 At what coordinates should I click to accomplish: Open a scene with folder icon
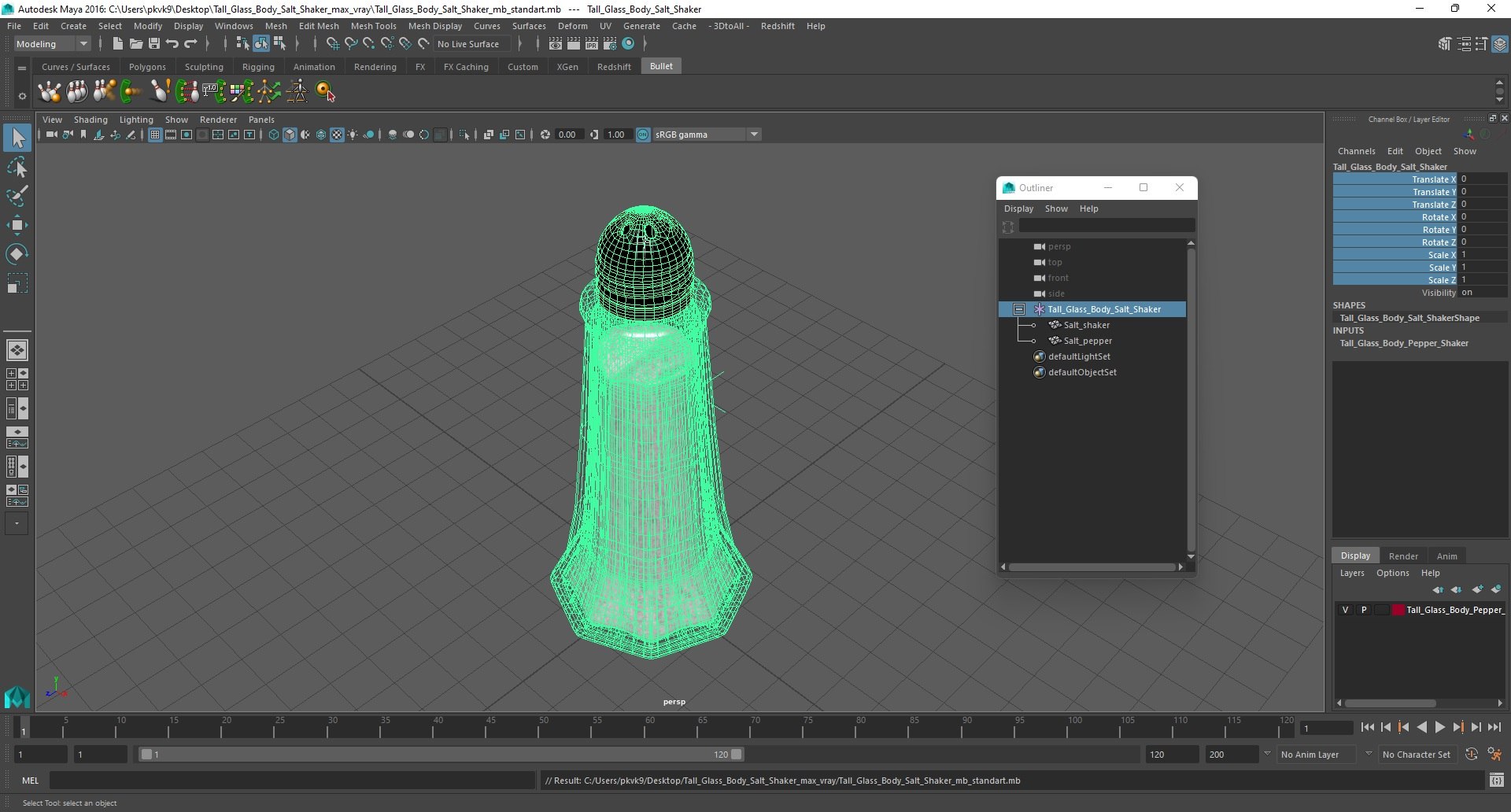(x=136, y=44)
